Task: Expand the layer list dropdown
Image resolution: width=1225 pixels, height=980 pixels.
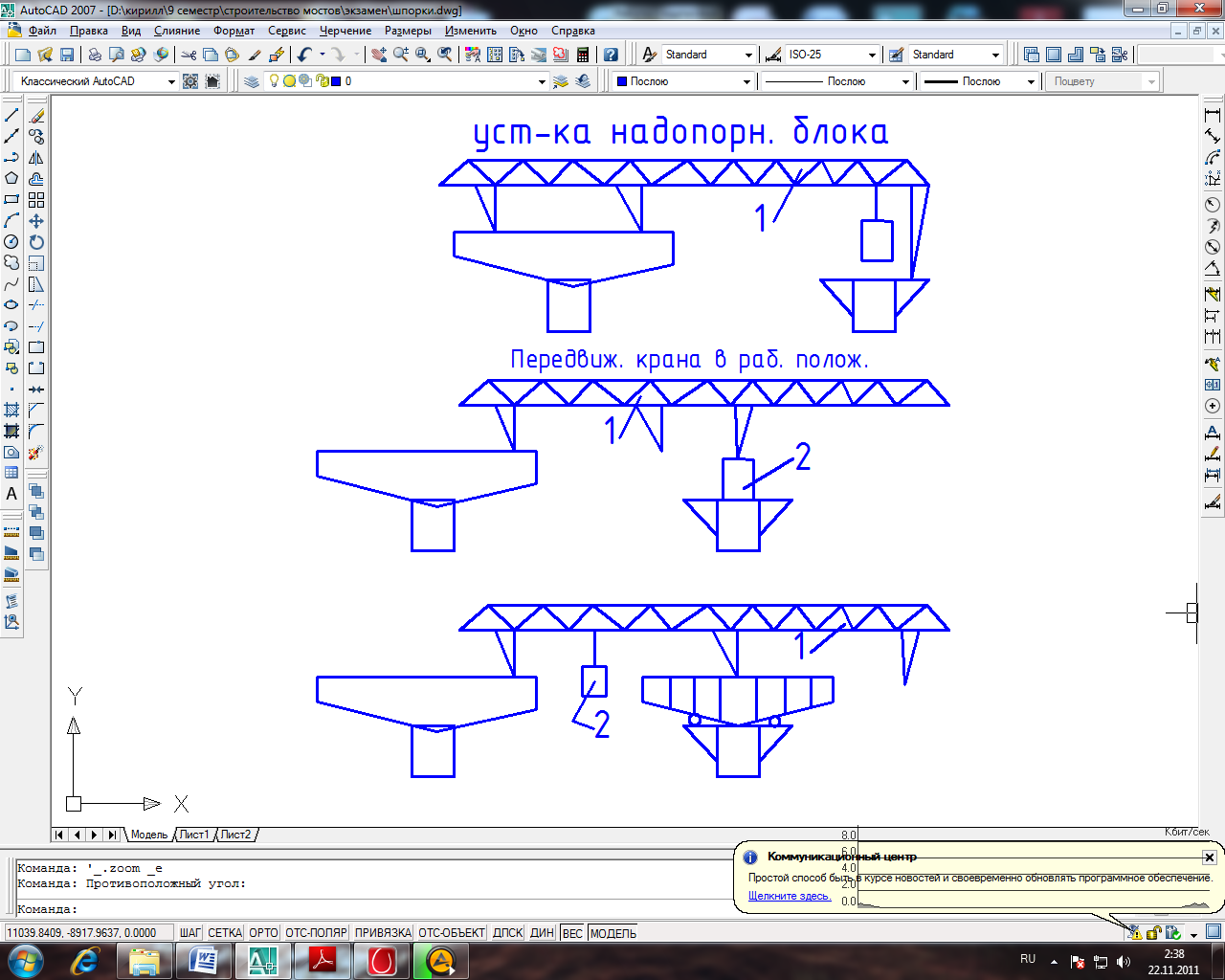Action: (x=542, y=81)
